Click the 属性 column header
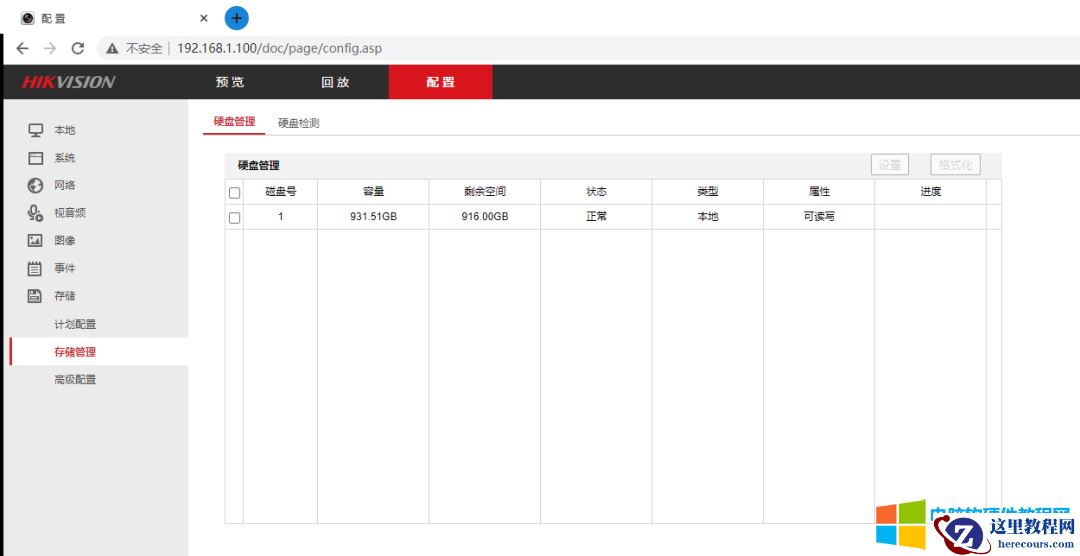 pos(819,192)
